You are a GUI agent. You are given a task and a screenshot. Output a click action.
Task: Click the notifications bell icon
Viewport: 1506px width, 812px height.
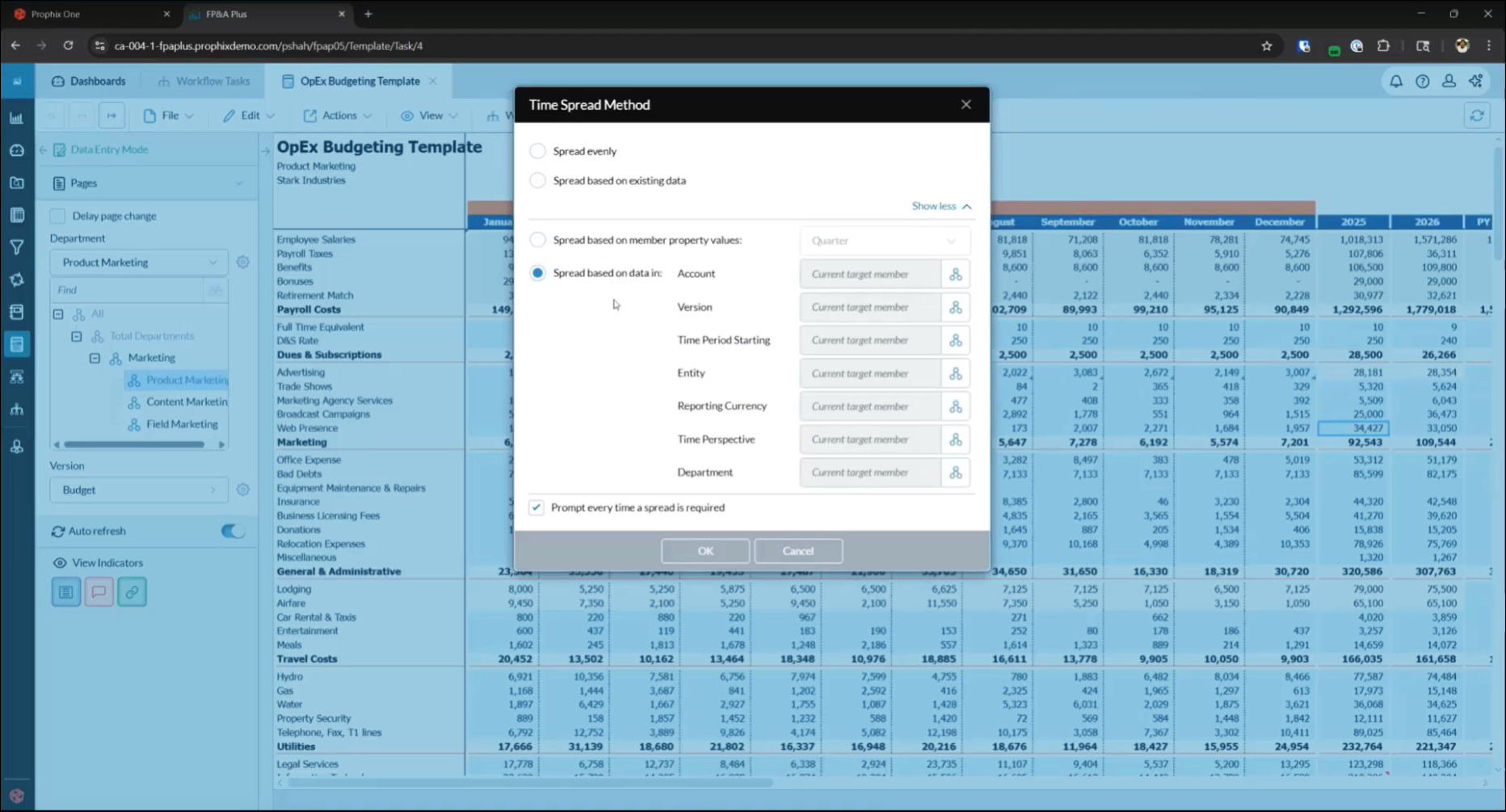[1396, 82]
